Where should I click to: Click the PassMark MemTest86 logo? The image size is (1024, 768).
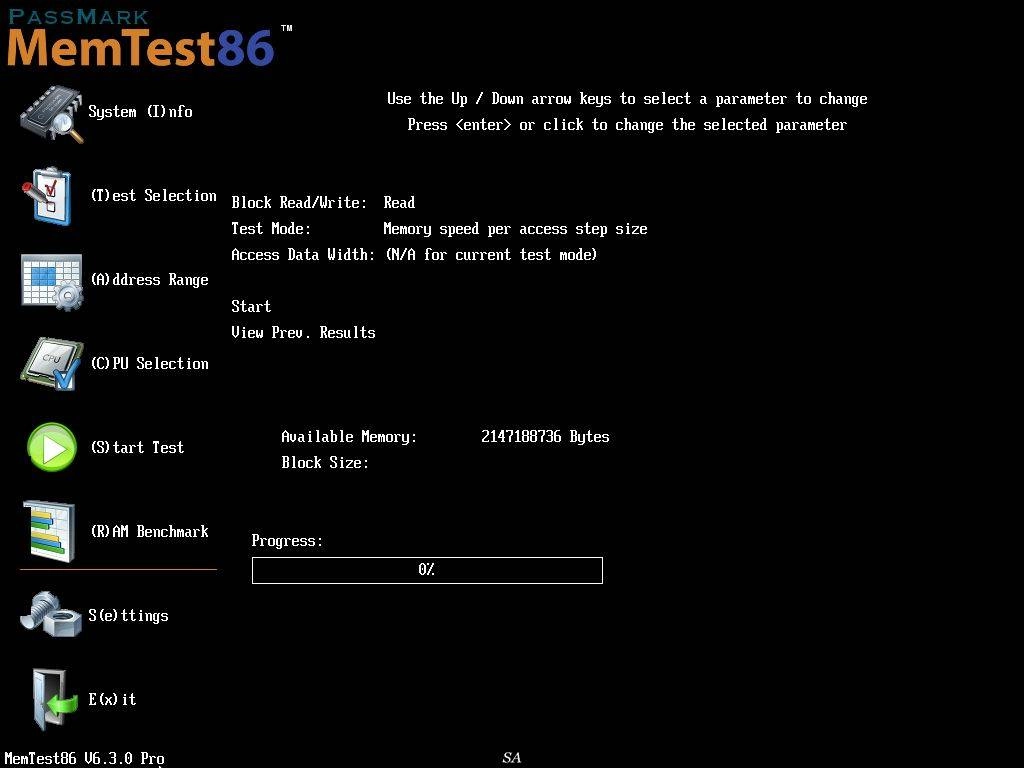[150, 38]
